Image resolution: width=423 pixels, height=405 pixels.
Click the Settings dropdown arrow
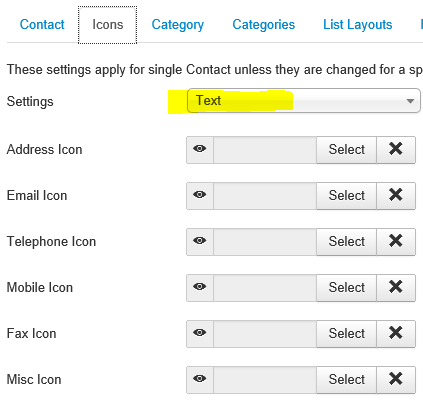[410, 101]
